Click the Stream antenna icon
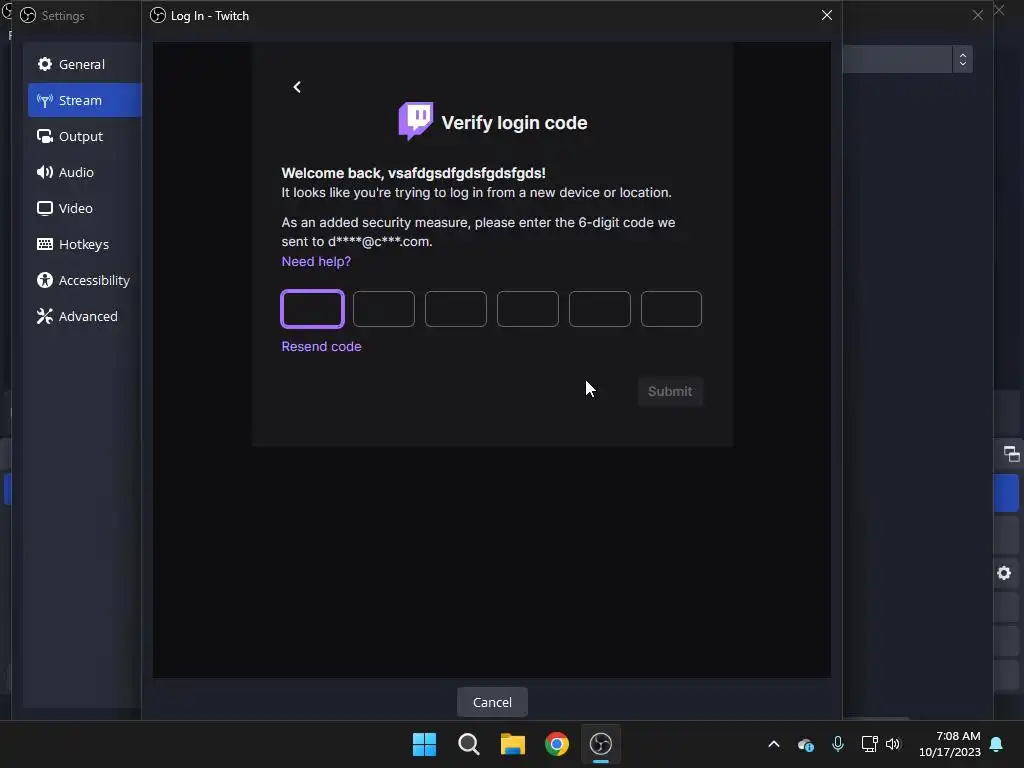The width and height of the screenshot is (1024, 768). [44, 100]
